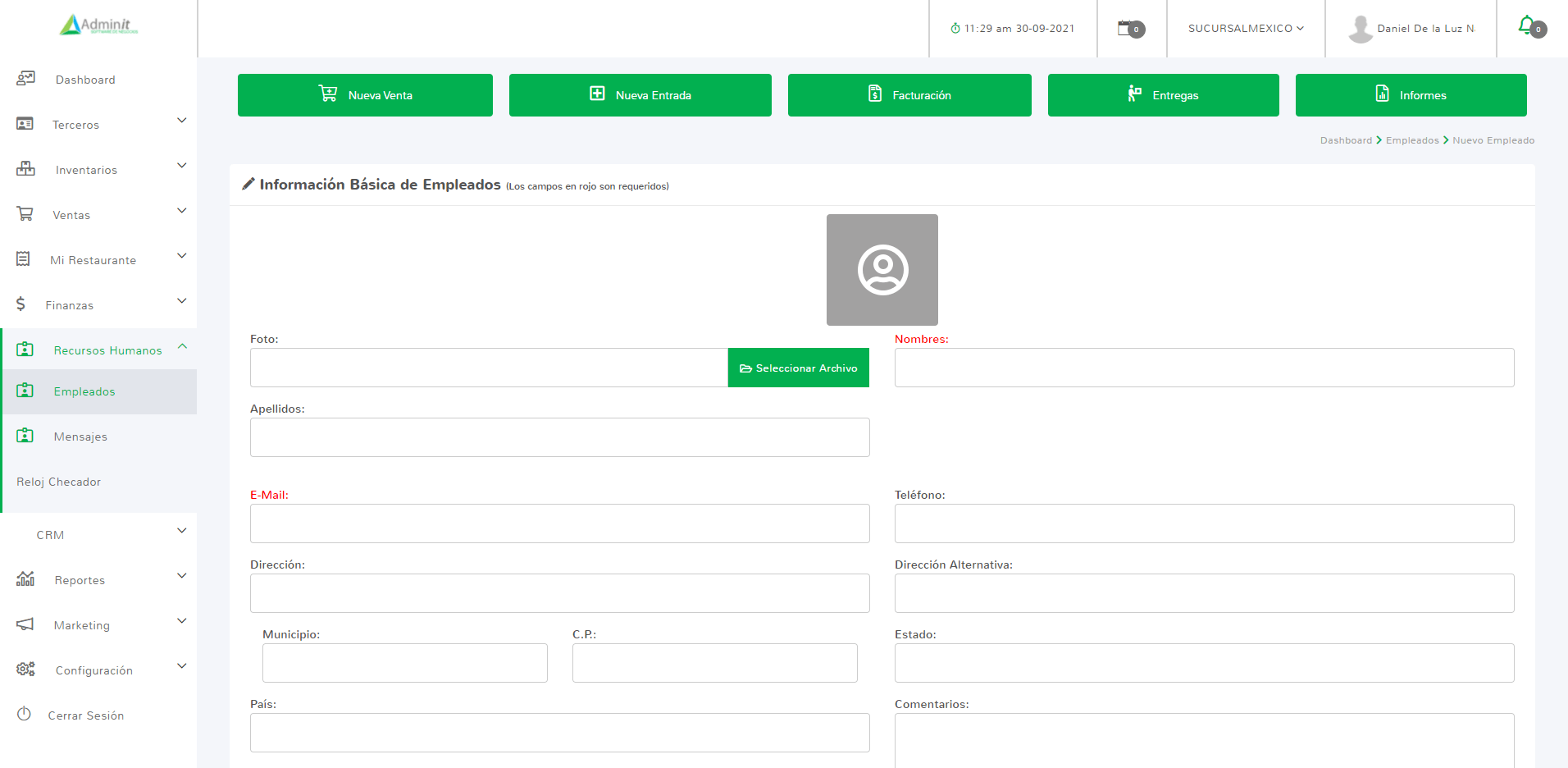Click the Nueva Venta button

tap(365, 95)
